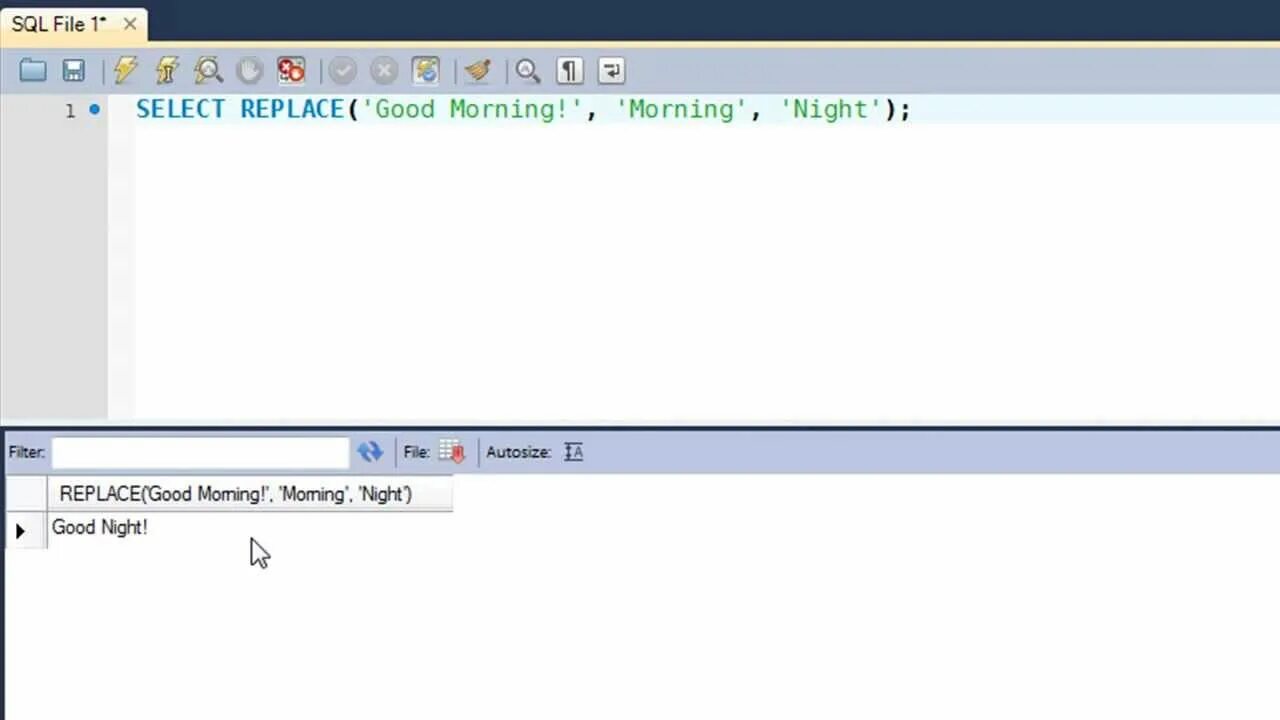Click the 'Good Morning!' string literal

(x=472, y=109)
